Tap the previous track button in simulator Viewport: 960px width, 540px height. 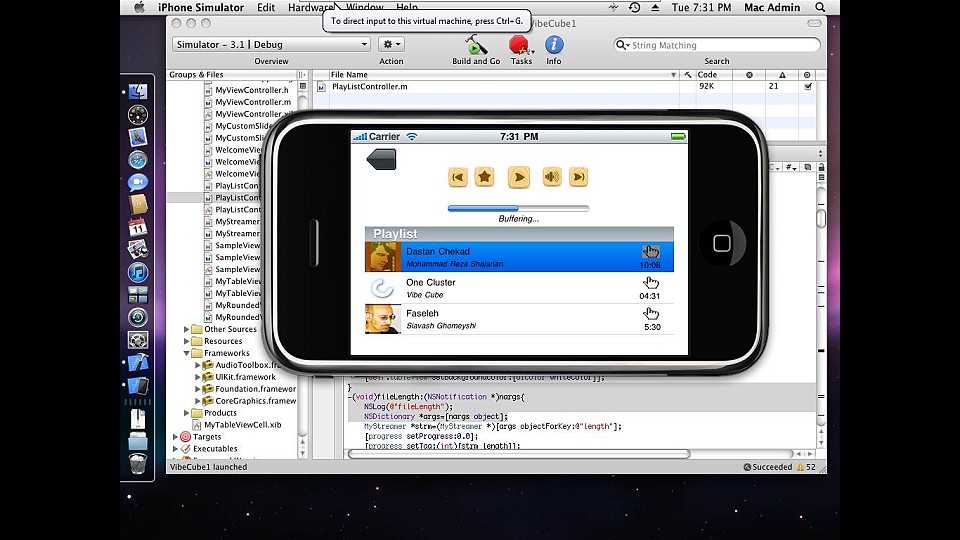coord(457,177)
